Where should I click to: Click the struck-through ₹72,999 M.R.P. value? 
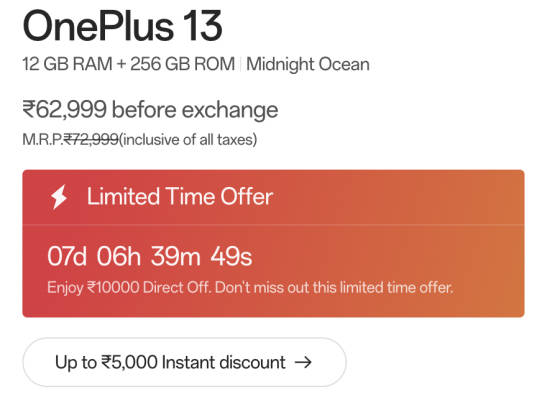point(91,139)
